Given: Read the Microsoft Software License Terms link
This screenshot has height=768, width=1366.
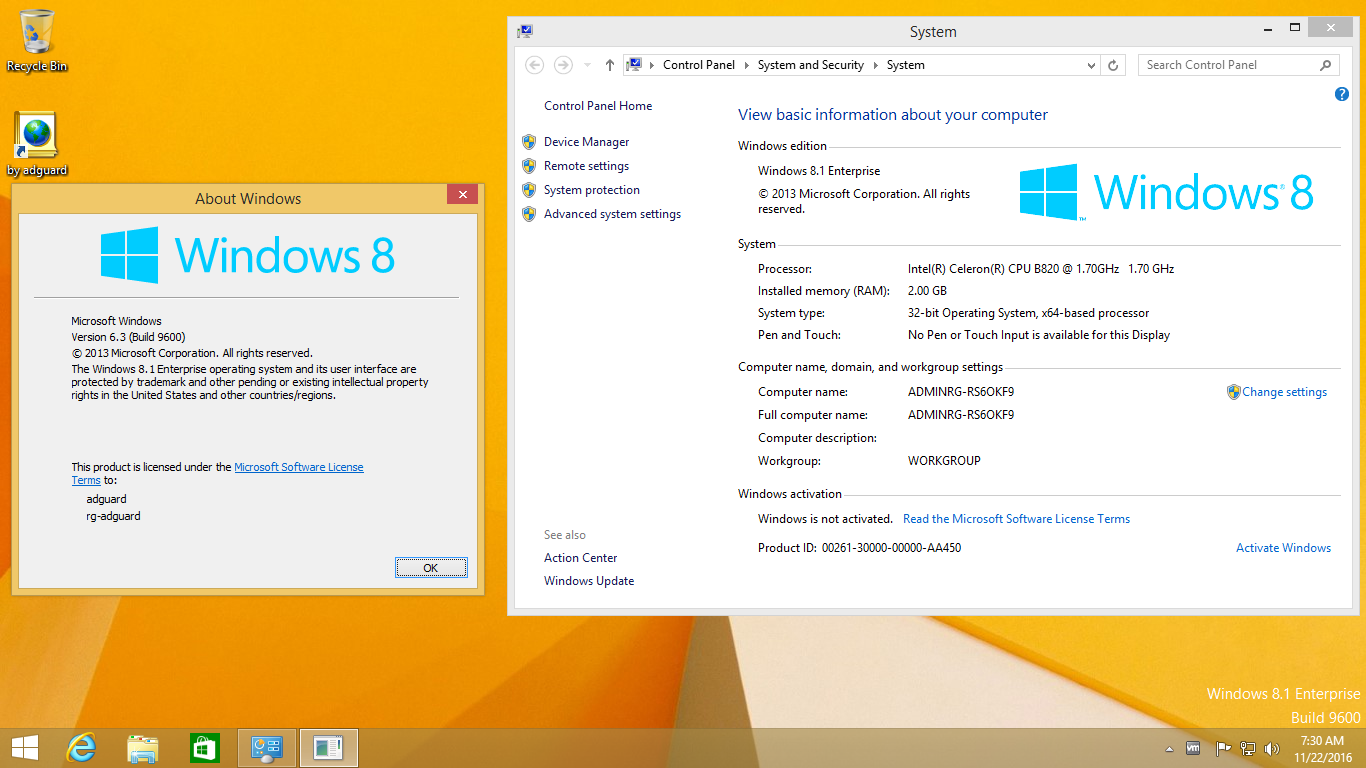Looking at the screenshot, I should 1016,519.
